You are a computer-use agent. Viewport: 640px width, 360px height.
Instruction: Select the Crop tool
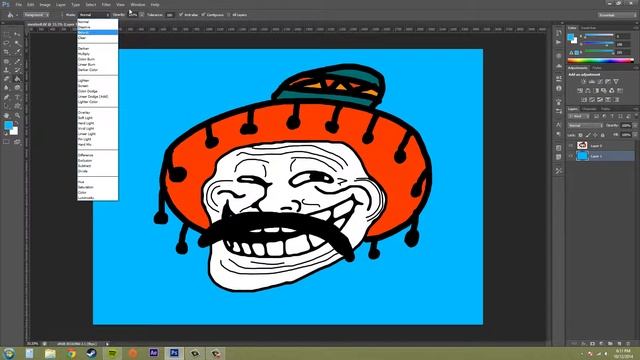pyautogui.click(x=6, y=52)
